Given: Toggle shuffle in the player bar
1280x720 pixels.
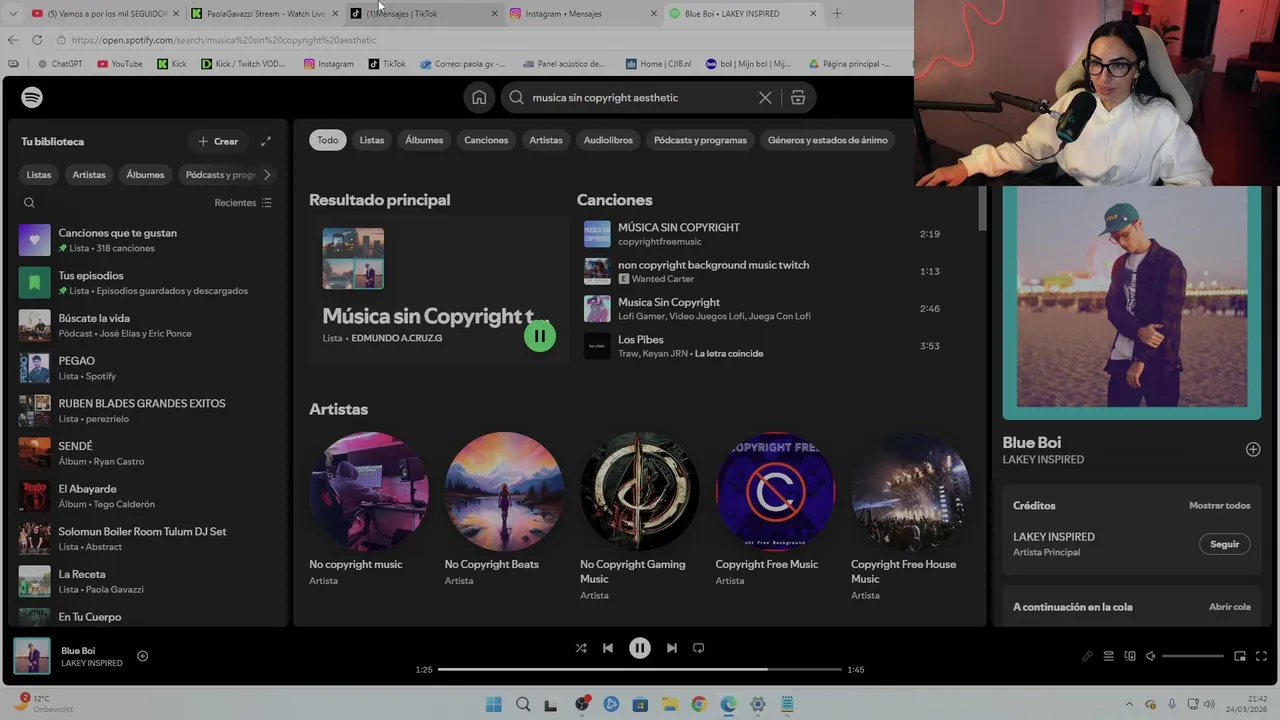Looking at the screenshot, I should [x=581, y=648].
